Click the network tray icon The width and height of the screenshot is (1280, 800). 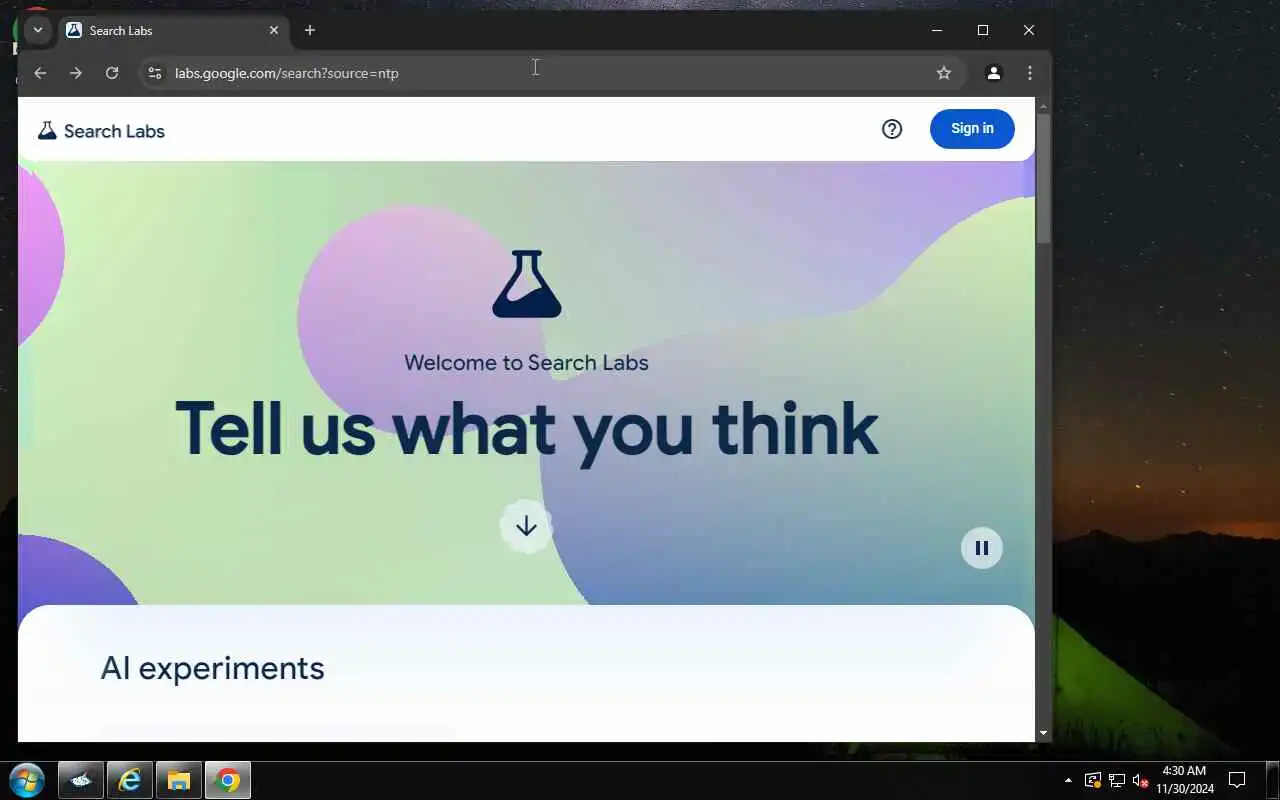click(1116, 780)
